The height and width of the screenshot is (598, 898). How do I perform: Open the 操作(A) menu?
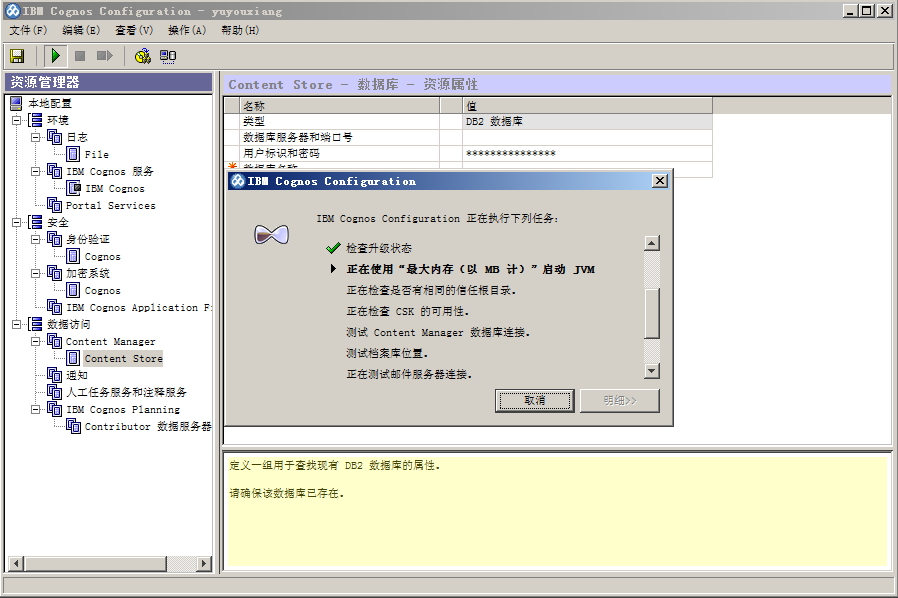pos(187,30)
